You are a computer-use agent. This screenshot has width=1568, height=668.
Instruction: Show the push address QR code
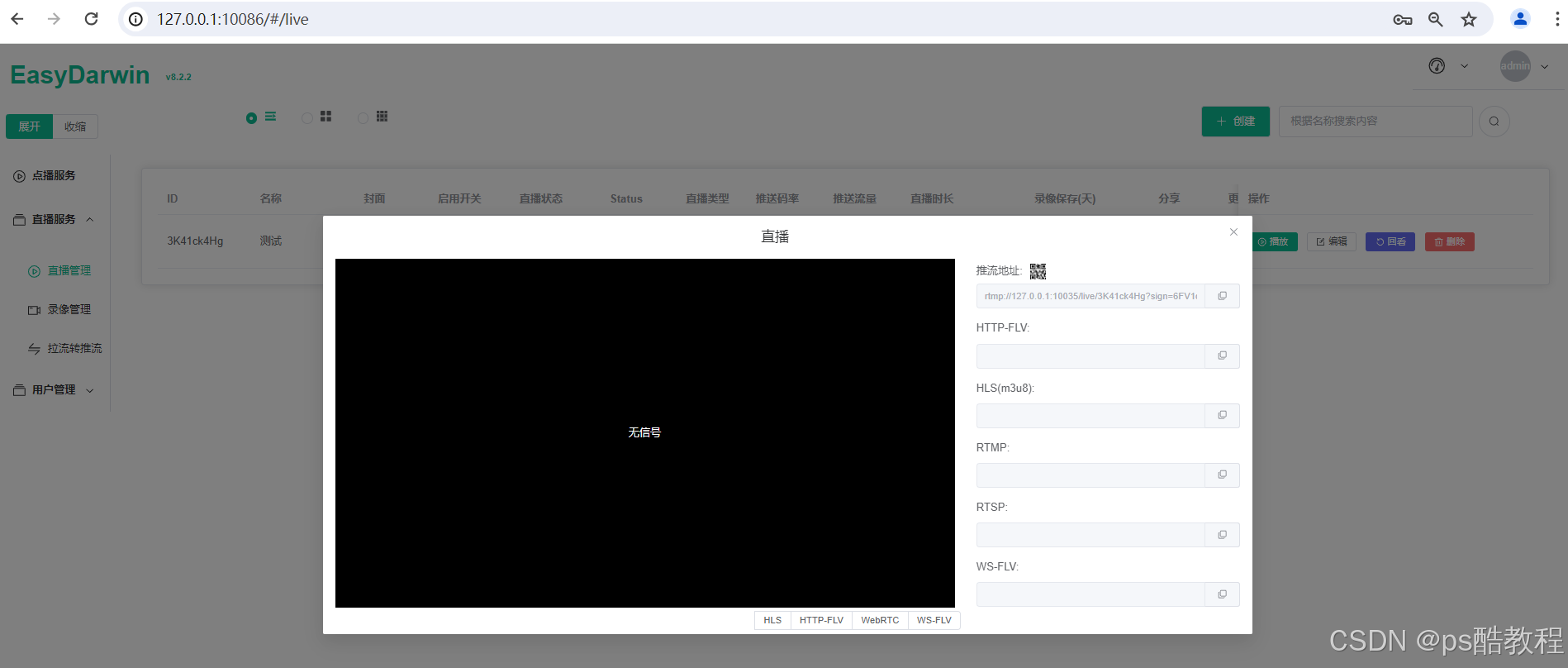[x=1038, y=271]
